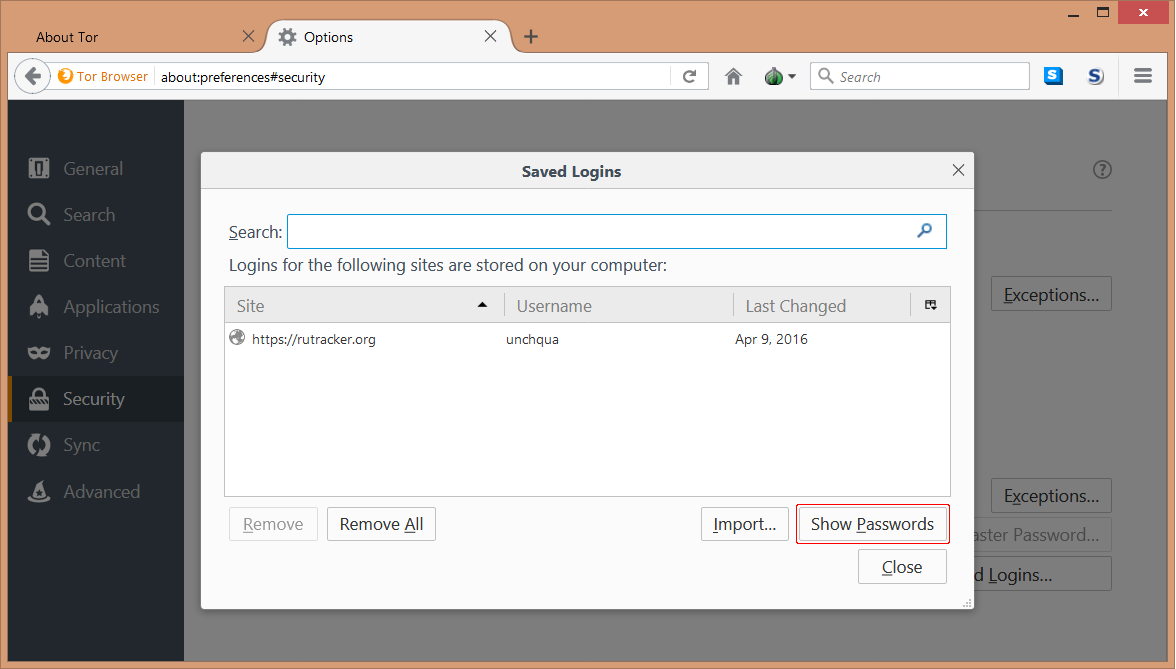Click the magnifier icon in Saved Logins search

pyautogui.click(x=924, y=231)
